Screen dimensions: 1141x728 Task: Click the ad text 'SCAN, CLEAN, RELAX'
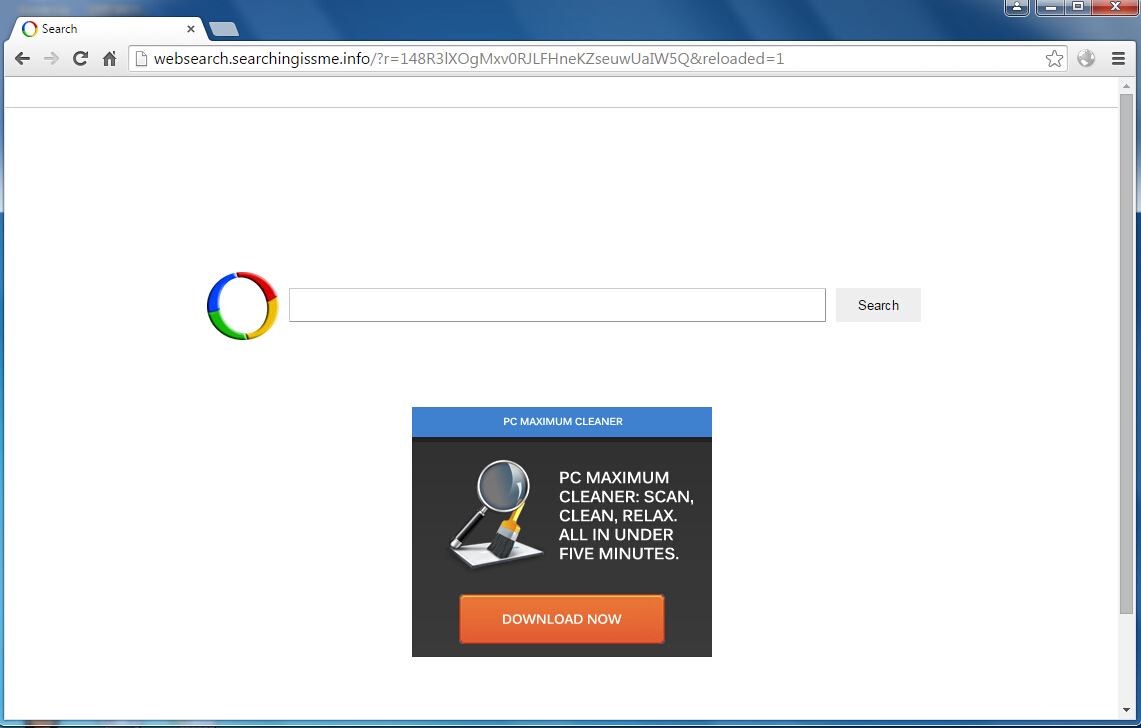[x=626, y=506]
